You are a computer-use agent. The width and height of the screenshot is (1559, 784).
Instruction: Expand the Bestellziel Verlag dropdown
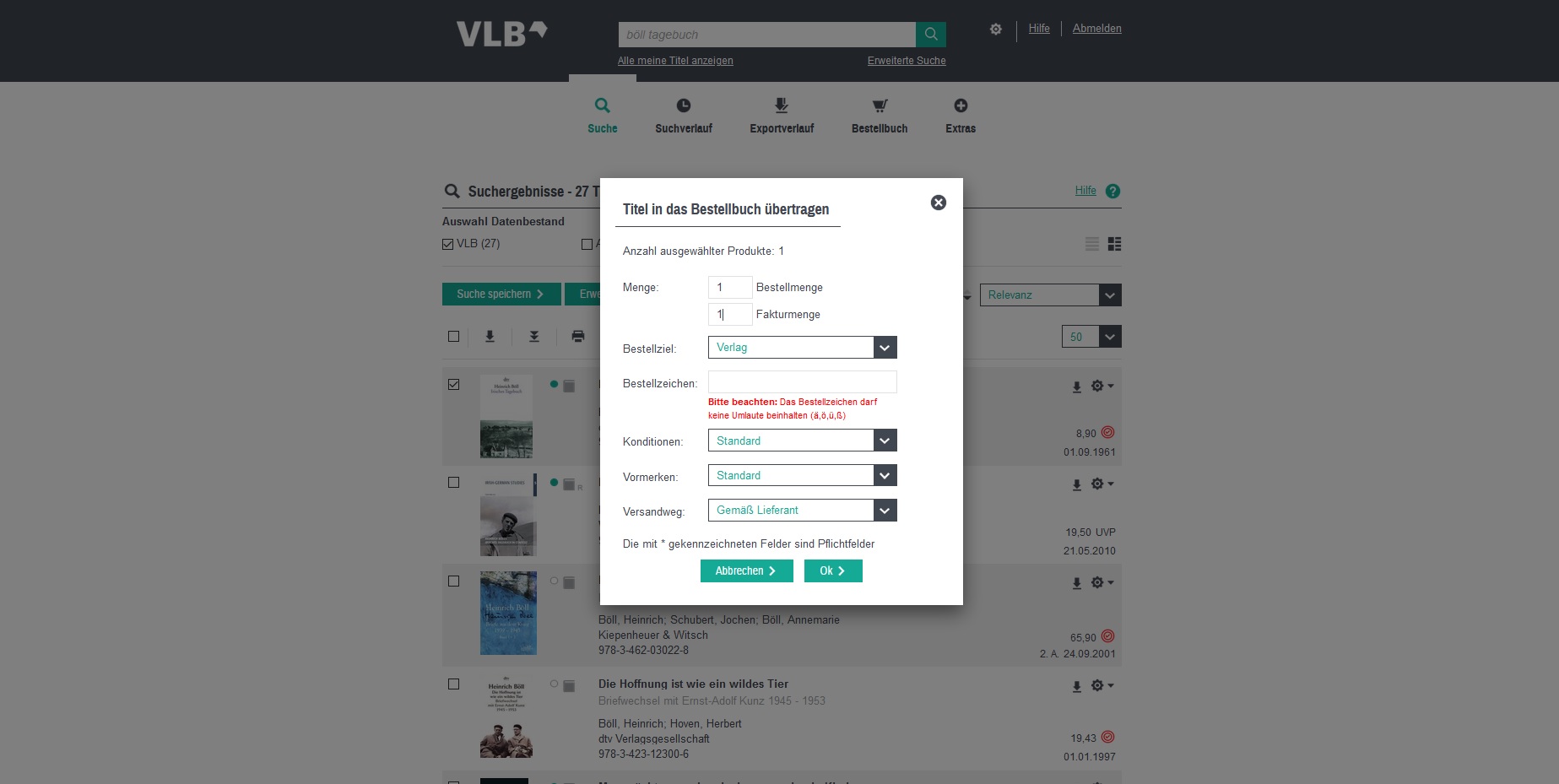tap(803, 348)
